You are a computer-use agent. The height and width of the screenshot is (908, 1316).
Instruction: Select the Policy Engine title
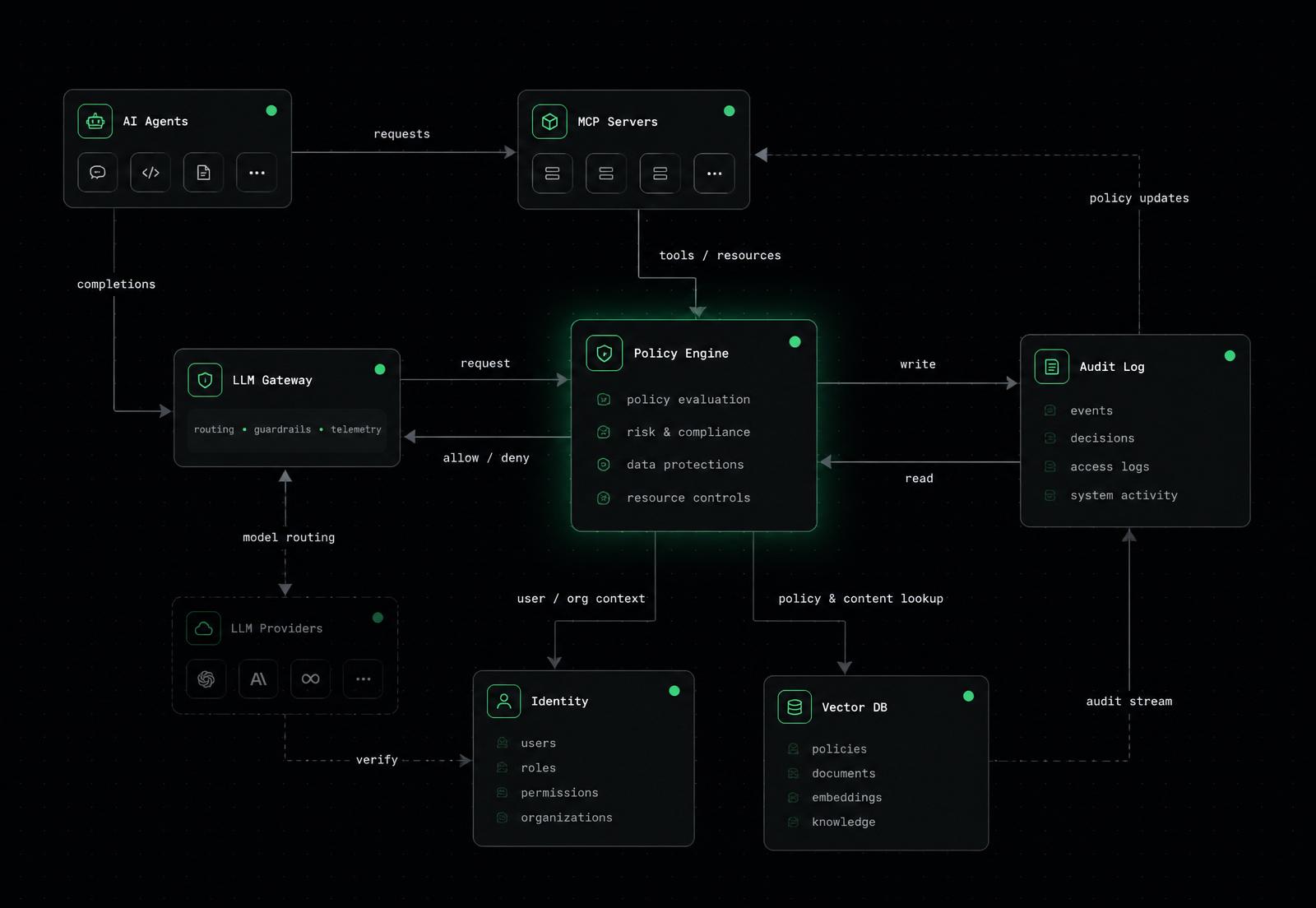pyautogui.click(x=681, y=353)
